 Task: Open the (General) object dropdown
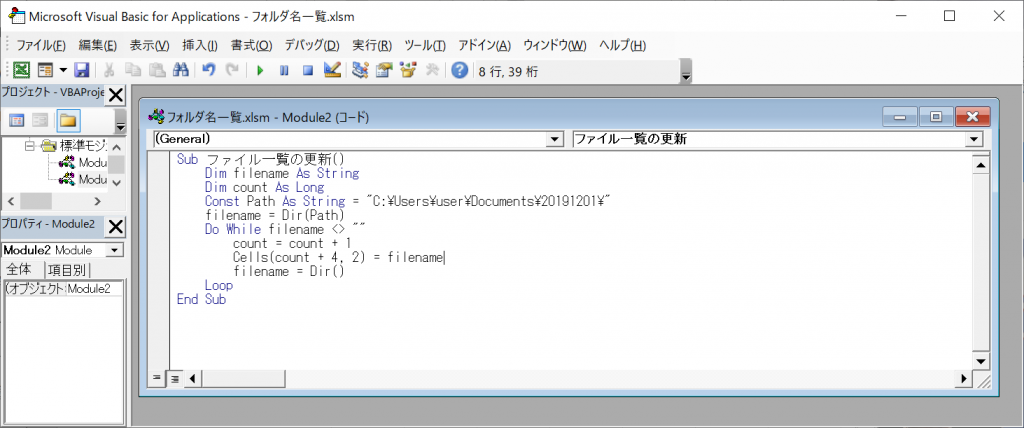[x=555, y=139]
